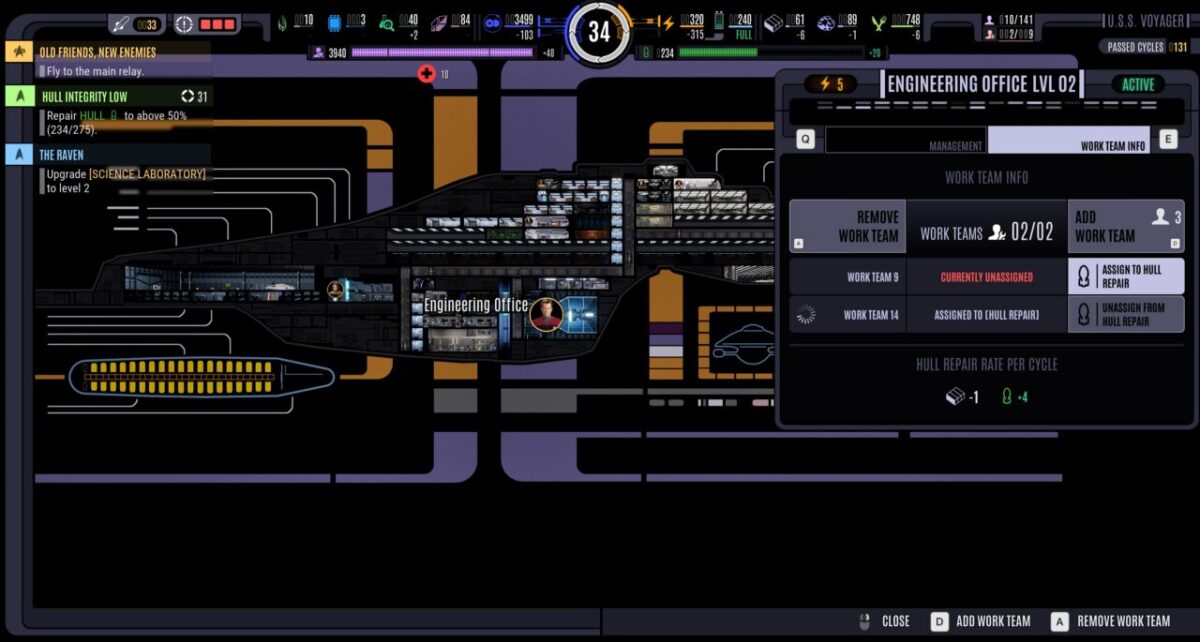Click The Raven mission icon
1200x642 pixels.
click(x=18, y=155)
